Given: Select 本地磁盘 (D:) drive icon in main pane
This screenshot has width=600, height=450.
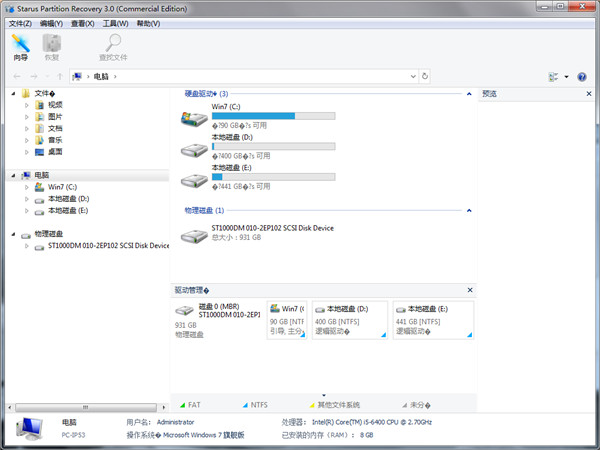Looking at the screenshot, I should 194,150.
